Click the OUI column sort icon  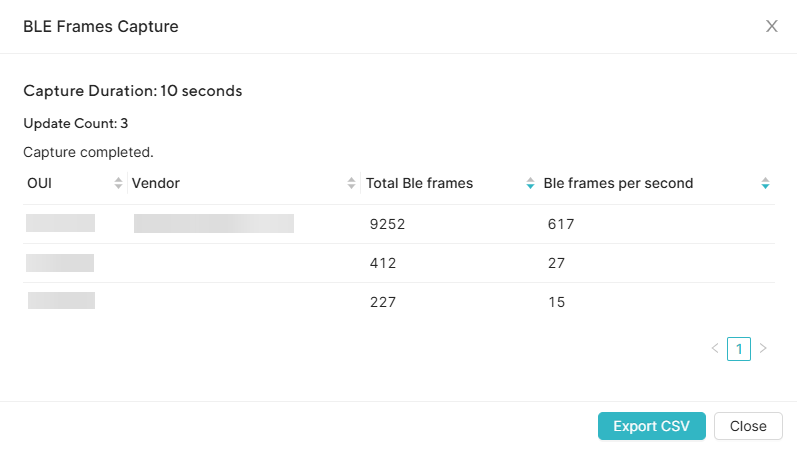(119, 184)
